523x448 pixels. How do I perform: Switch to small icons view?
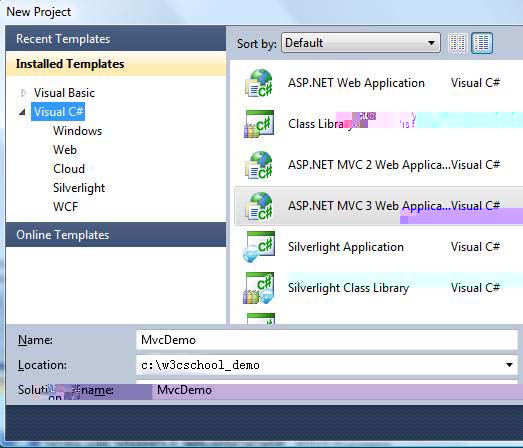pyautogui.click(x=457, y=43)
